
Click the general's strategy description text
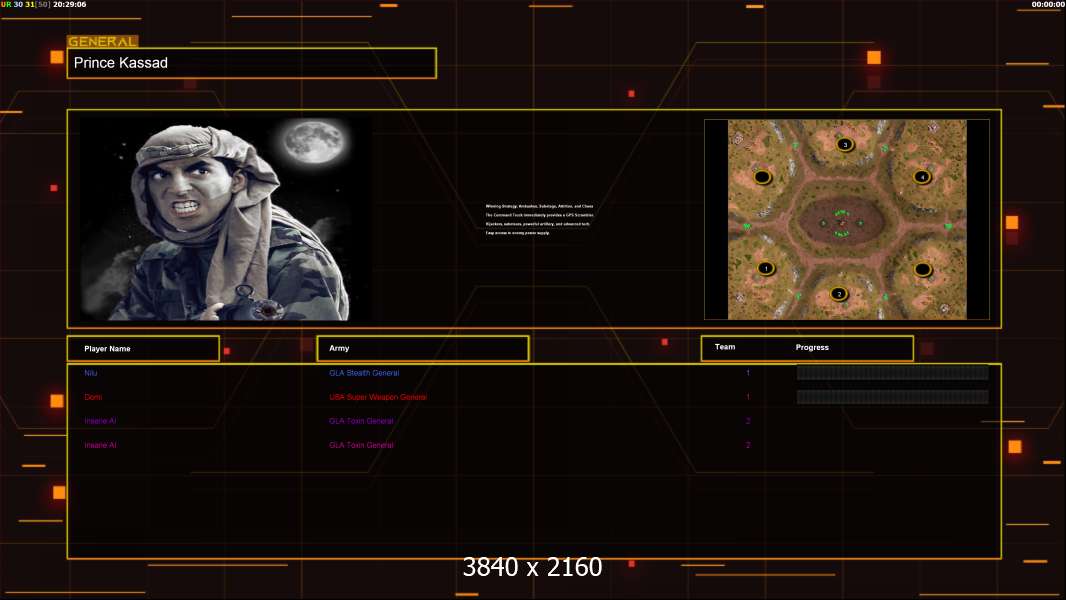coord(539,219)
